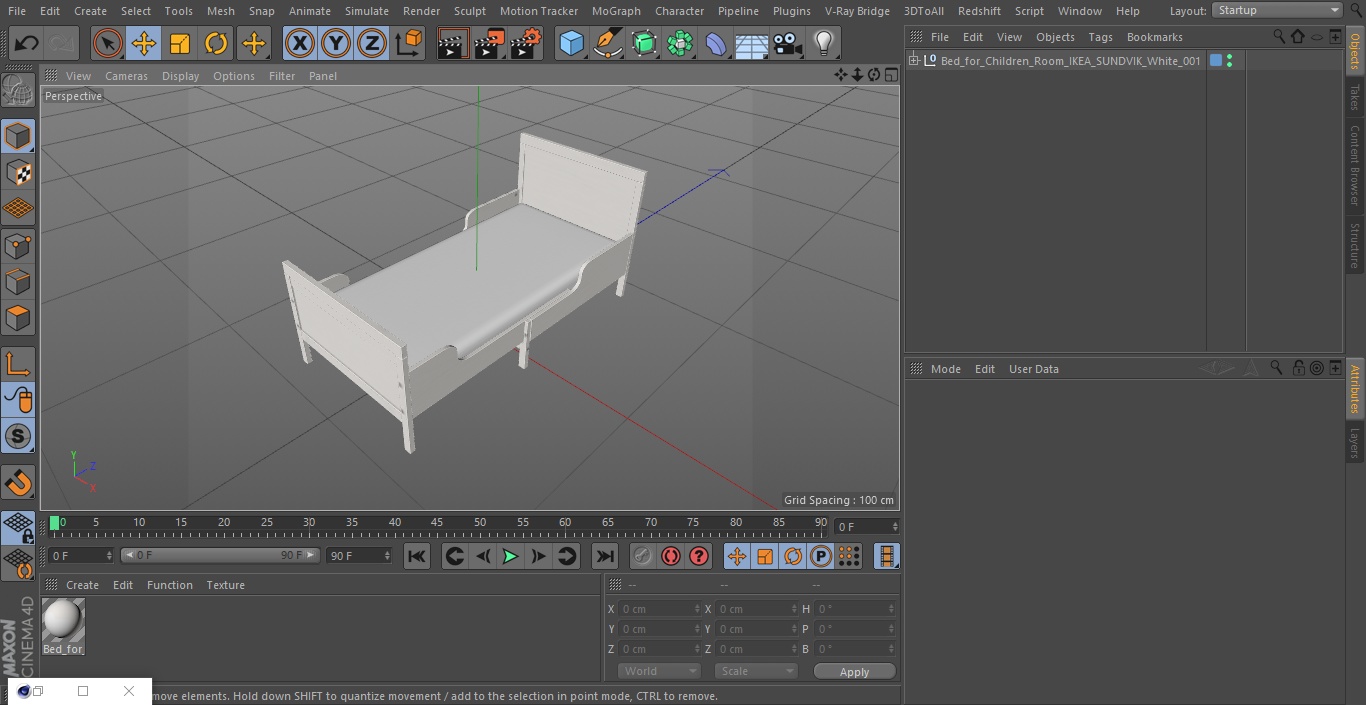Open the Simulate menu
The width and height of the screenshot is (1366, 705).
coord(367,11)
